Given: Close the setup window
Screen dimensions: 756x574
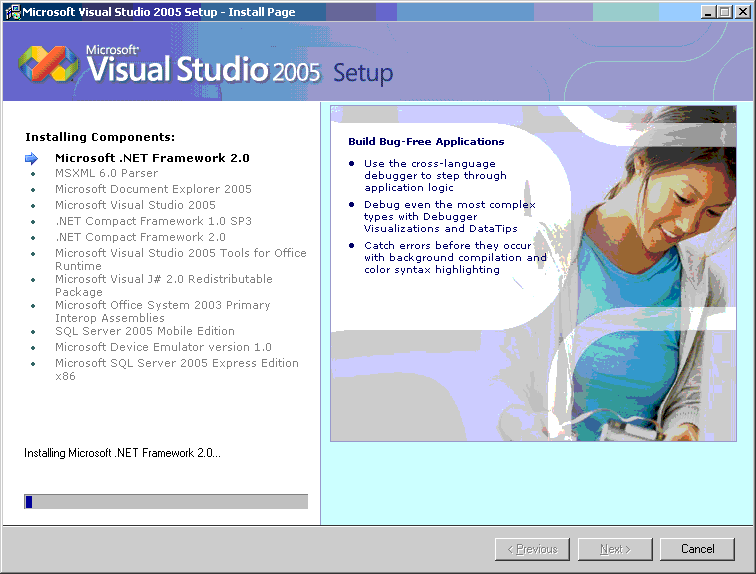Looking at the screenshot, I should [742, 12].
